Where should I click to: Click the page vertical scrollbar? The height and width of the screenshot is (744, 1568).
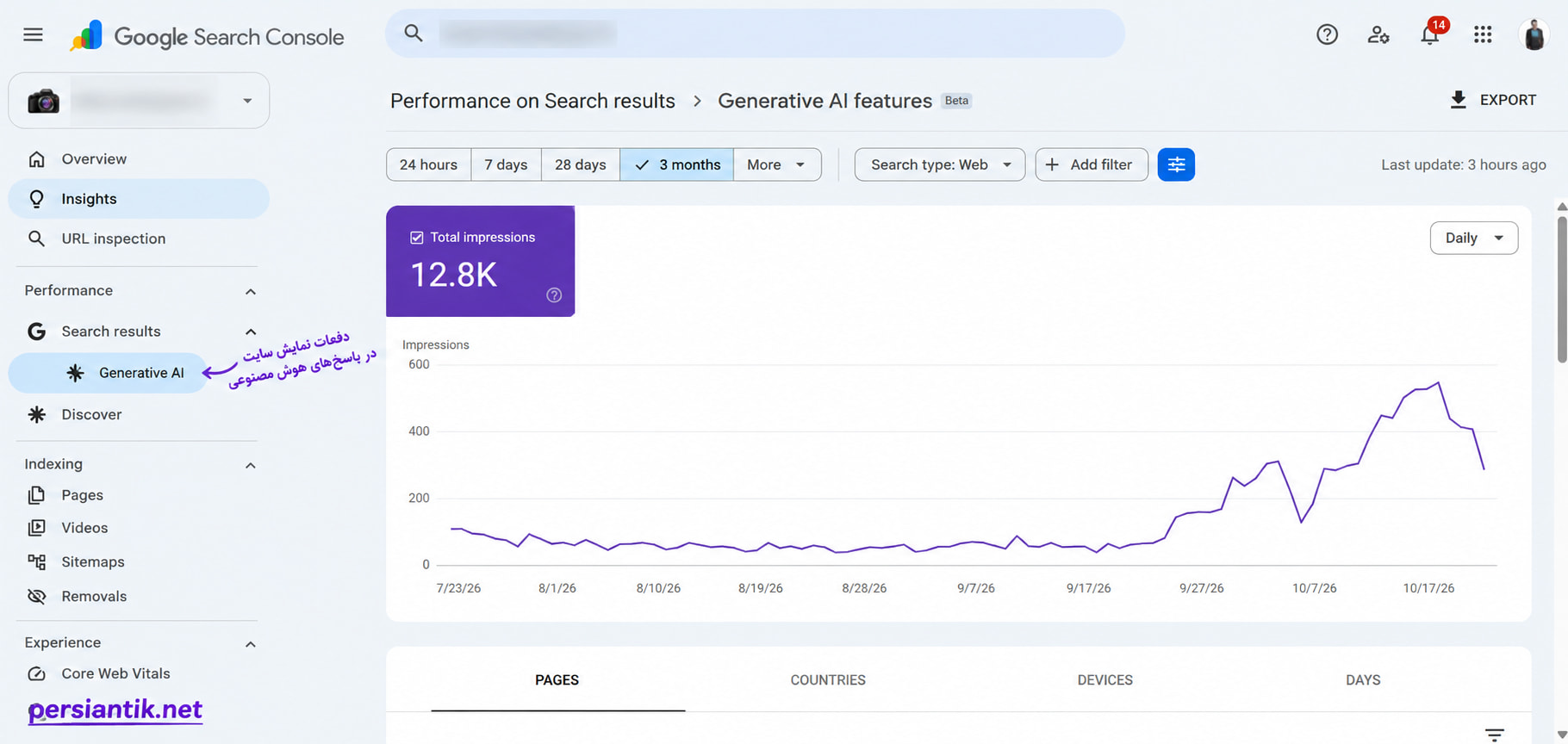coord(1562,289)
